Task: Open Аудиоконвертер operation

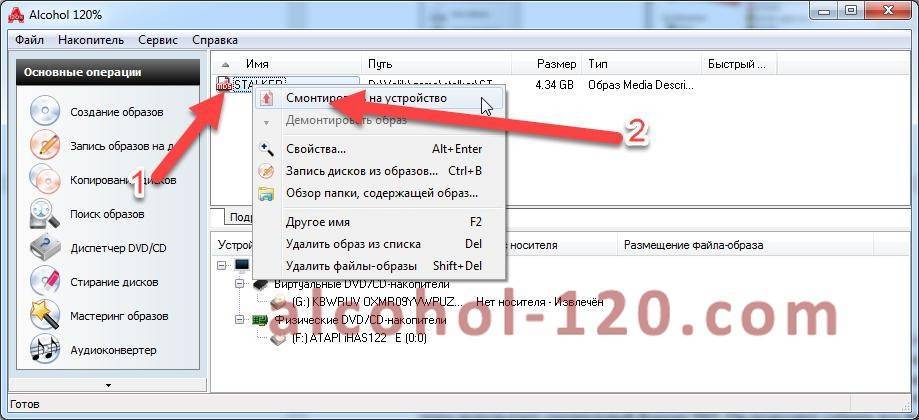Action: point(113,350)
